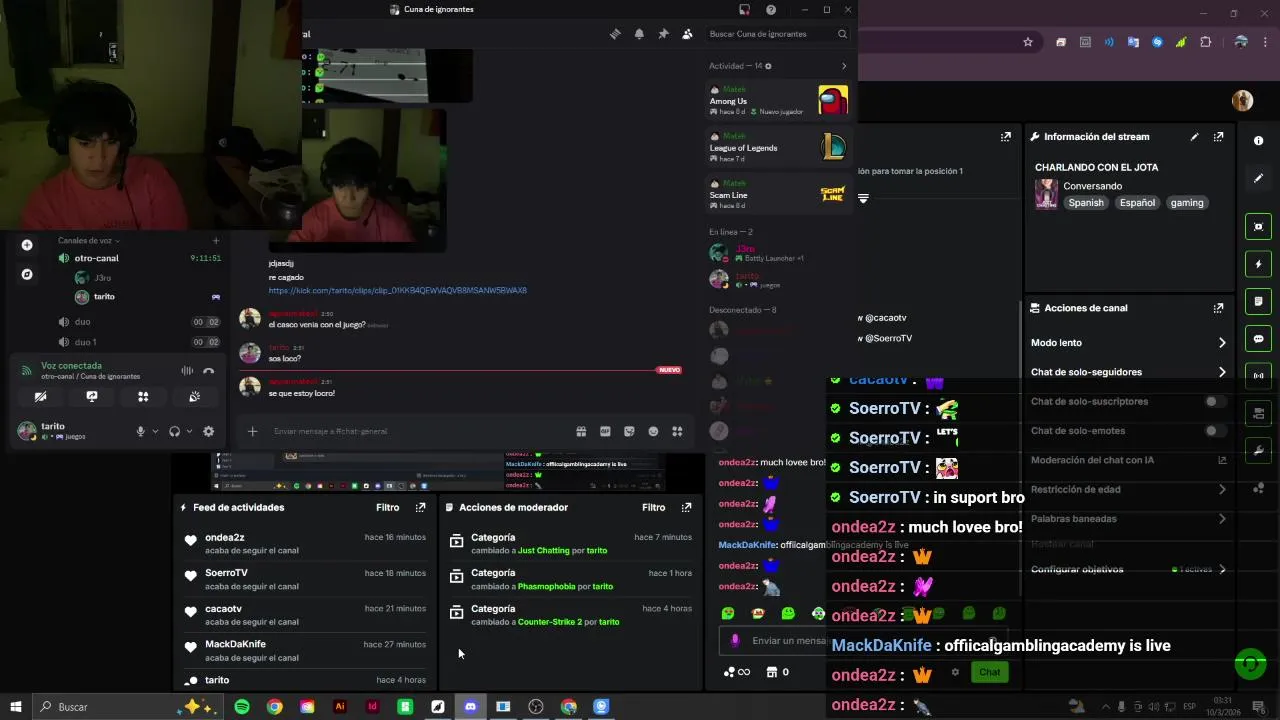This screenshot has height=720, width=1280.
Task: Deafen headphones in Discord user panel
Action: tap(175, 431)
